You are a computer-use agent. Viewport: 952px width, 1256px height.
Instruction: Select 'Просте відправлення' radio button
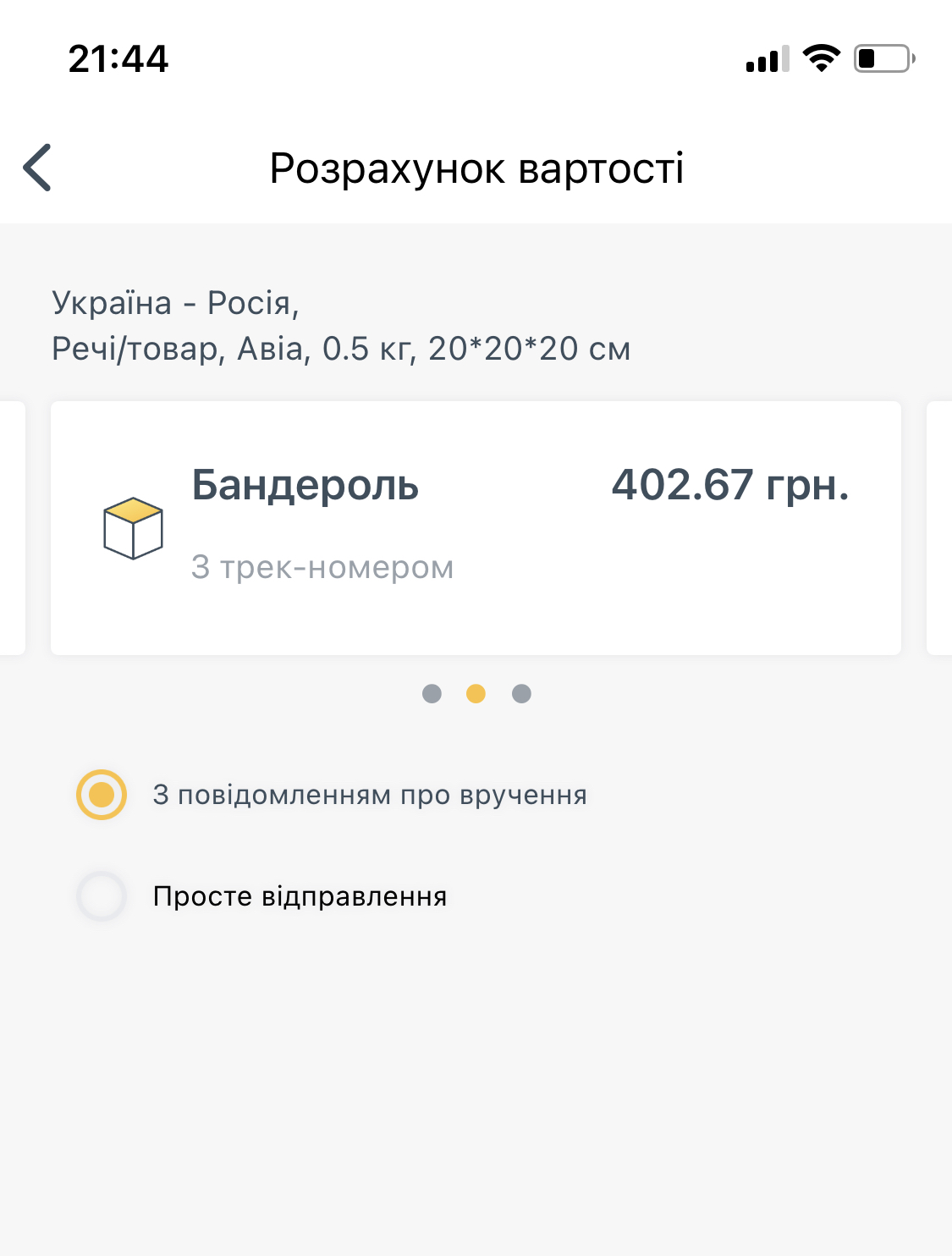pyautogui.click(x=102, y=896)
